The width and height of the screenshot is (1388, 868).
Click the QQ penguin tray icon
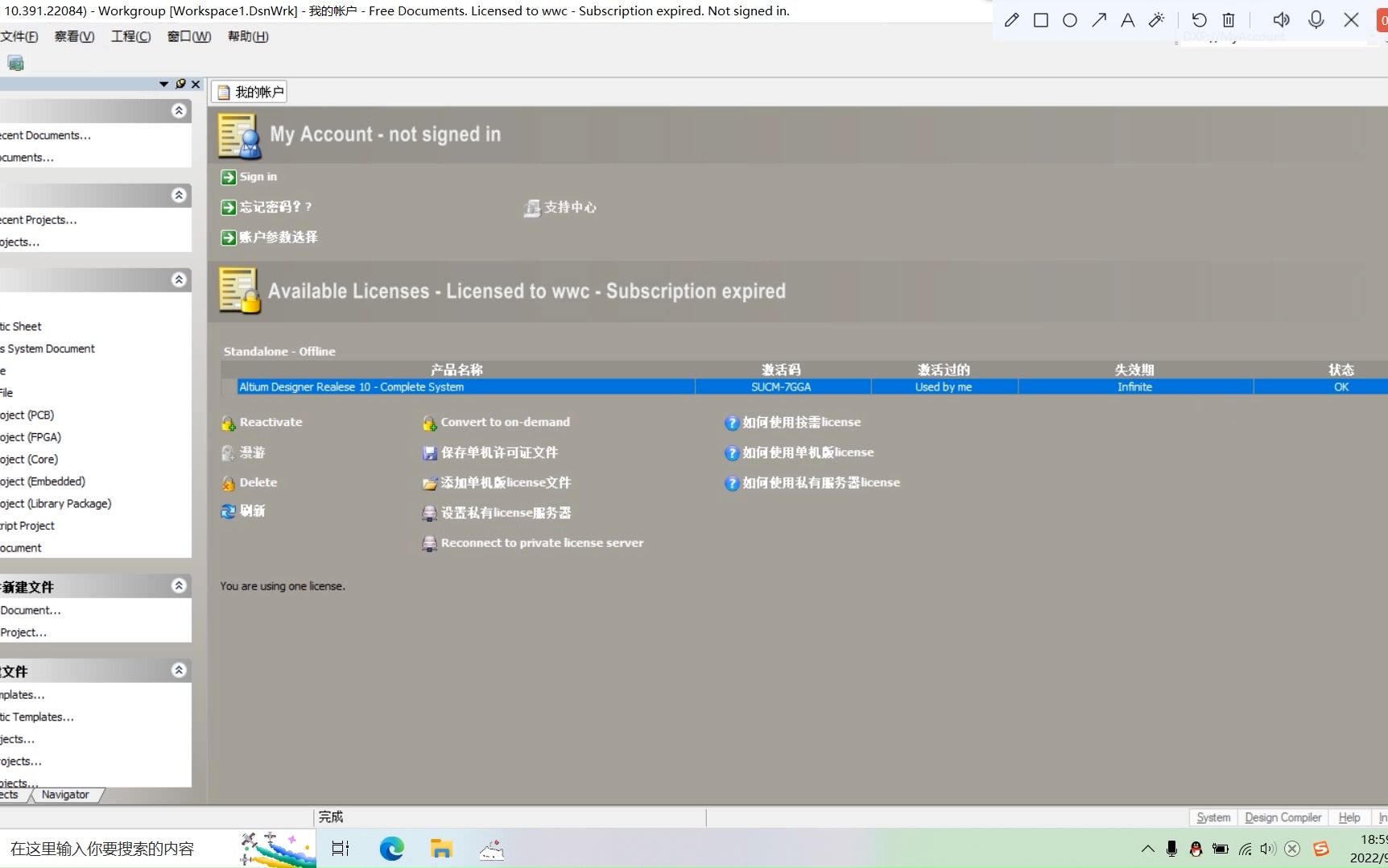(1196, 849)
